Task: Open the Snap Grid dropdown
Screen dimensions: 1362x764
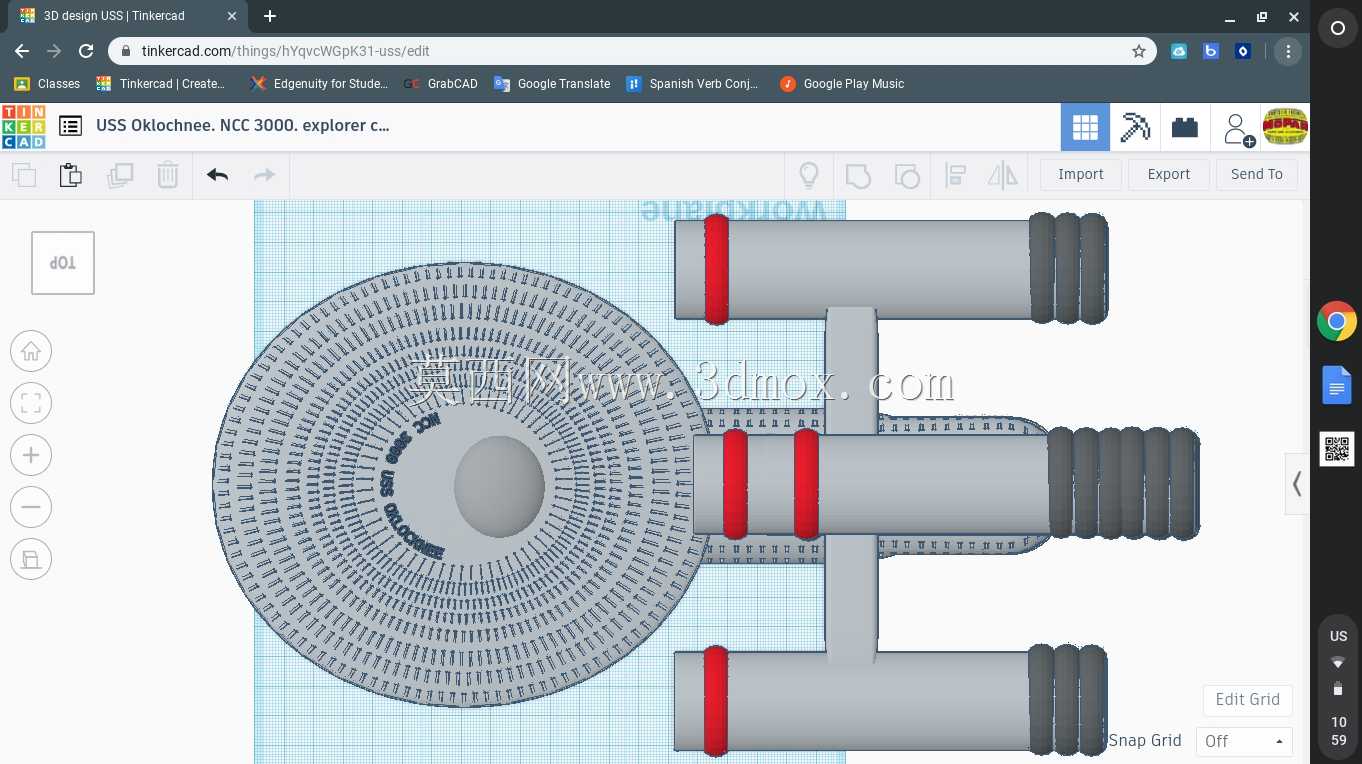Action: coord(1244,741)
